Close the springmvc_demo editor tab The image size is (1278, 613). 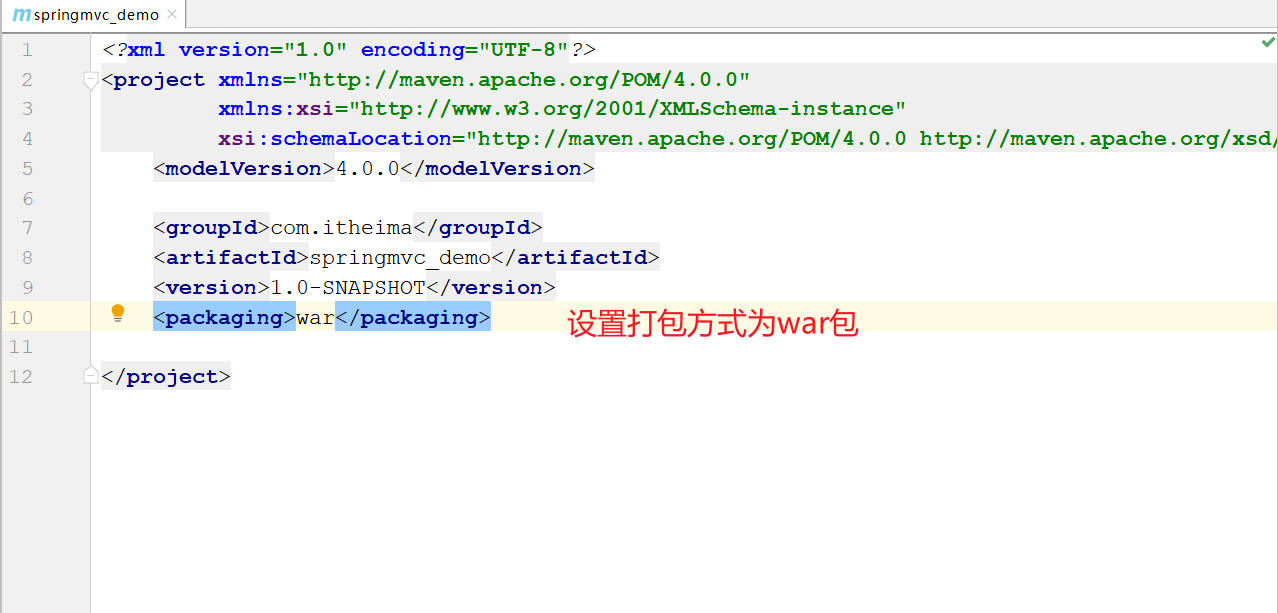(x=172, y=14)
